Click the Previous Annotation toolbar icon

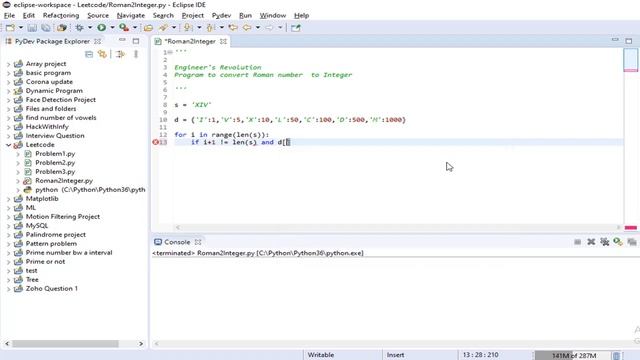pyautogui.click(x=211, y=28)
